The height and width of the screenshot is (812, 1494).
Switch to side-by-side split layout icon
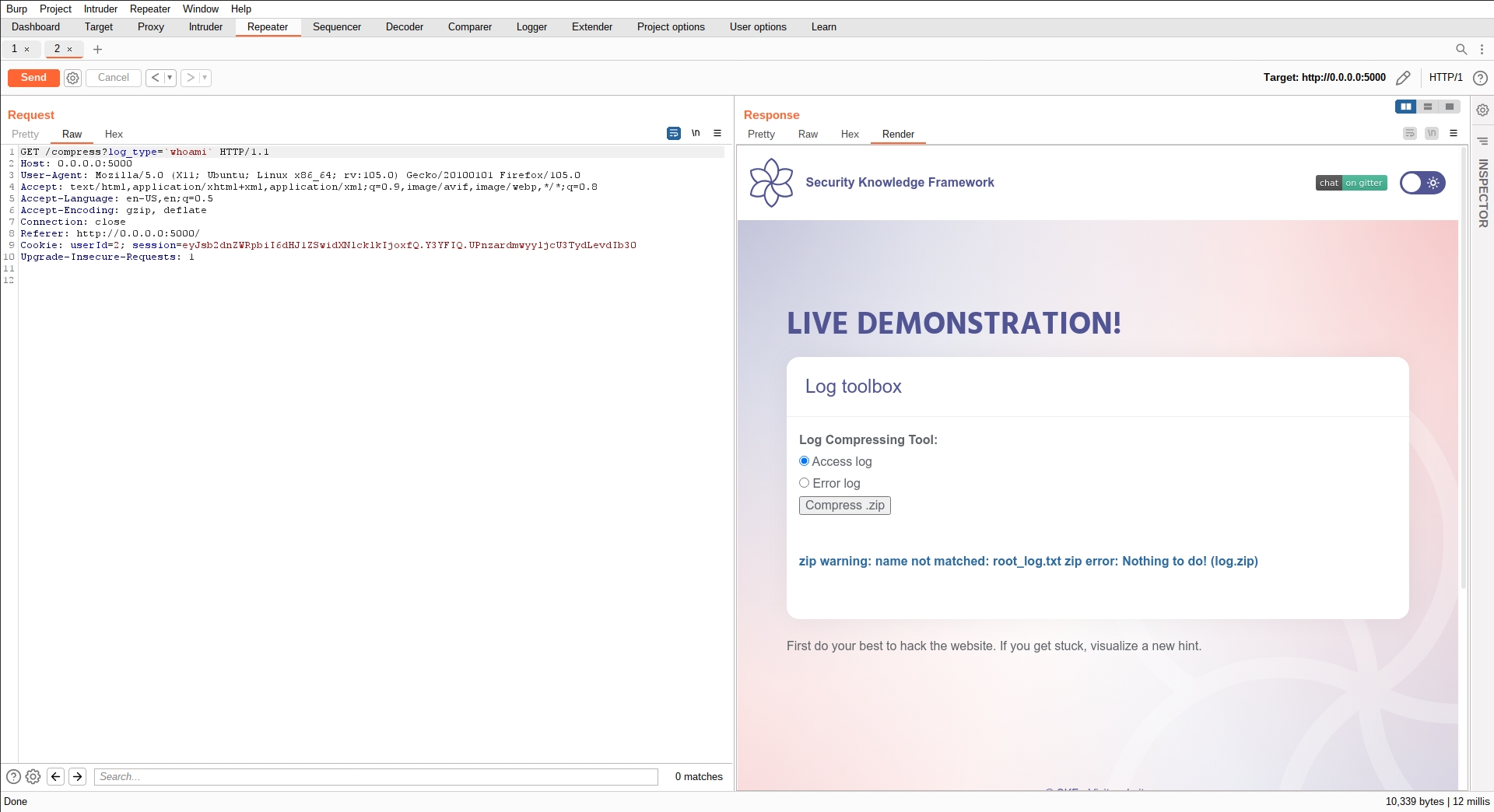coord(1405,107)
